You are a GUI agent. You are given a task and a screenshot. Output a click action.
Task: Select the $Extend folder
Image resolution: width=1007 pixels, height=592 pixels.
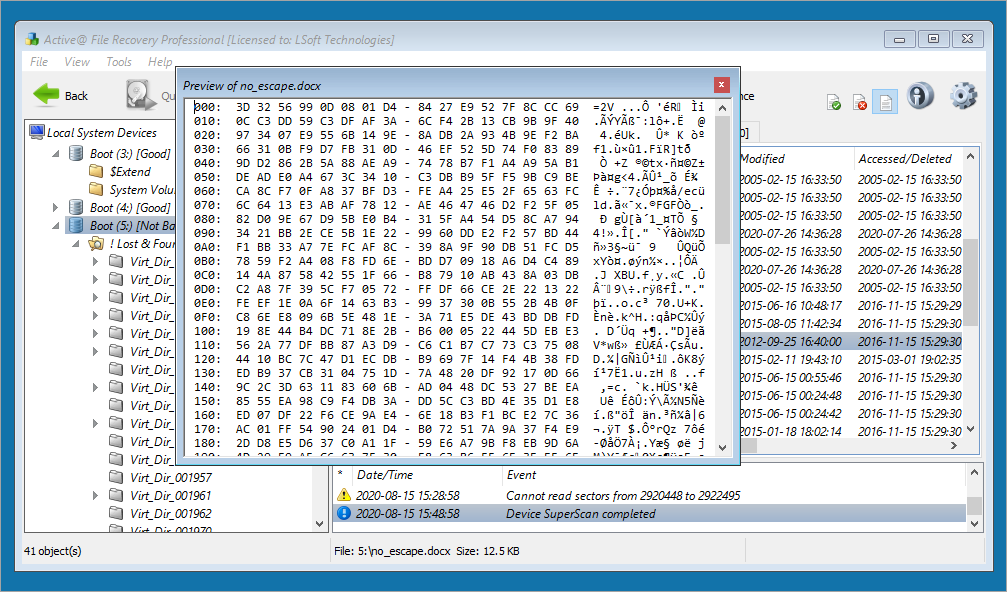[130, 171]
